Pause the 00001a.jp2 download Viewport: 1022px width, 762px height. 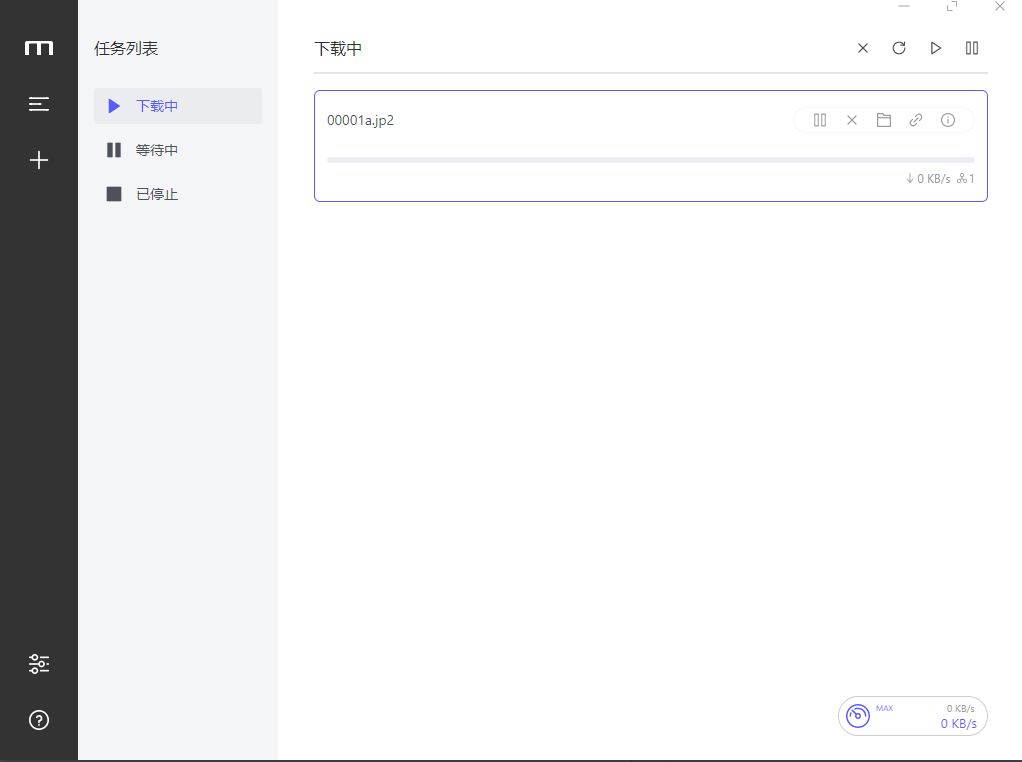pyautogui.click(x=820, y=120)
